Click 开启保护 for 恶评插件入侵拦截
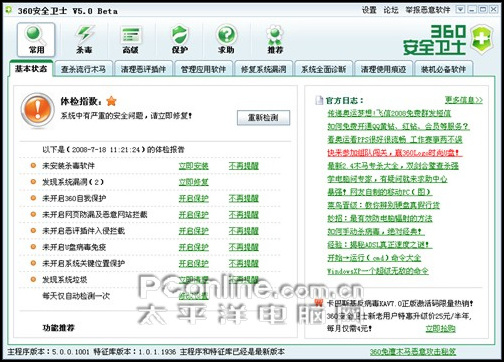The width and height of the screenshot is (504, 362). (x=194, y=231)
